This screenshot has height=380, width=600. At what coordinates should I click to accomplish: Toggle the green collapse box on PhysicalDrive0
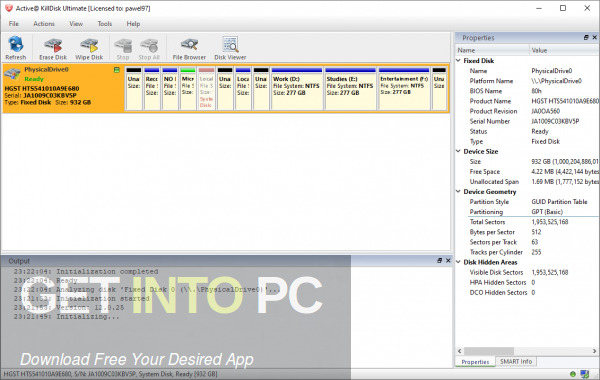117,70
